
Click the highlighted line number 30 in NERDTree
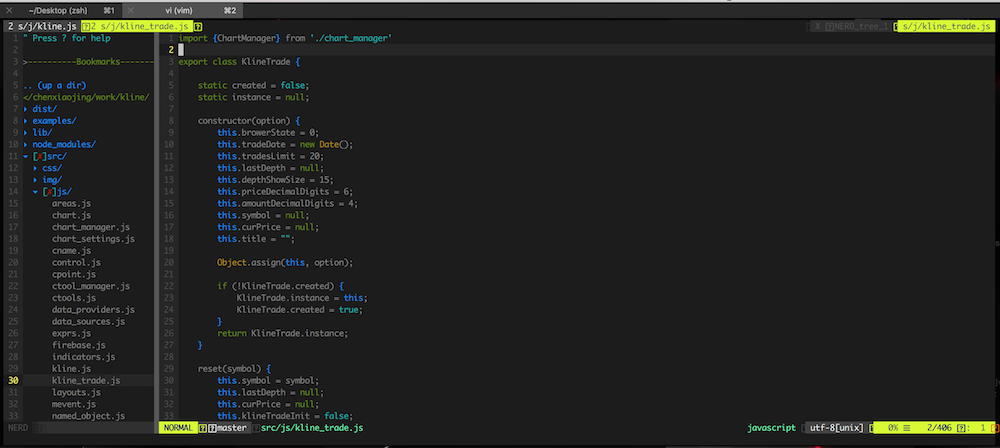point(13,380)
